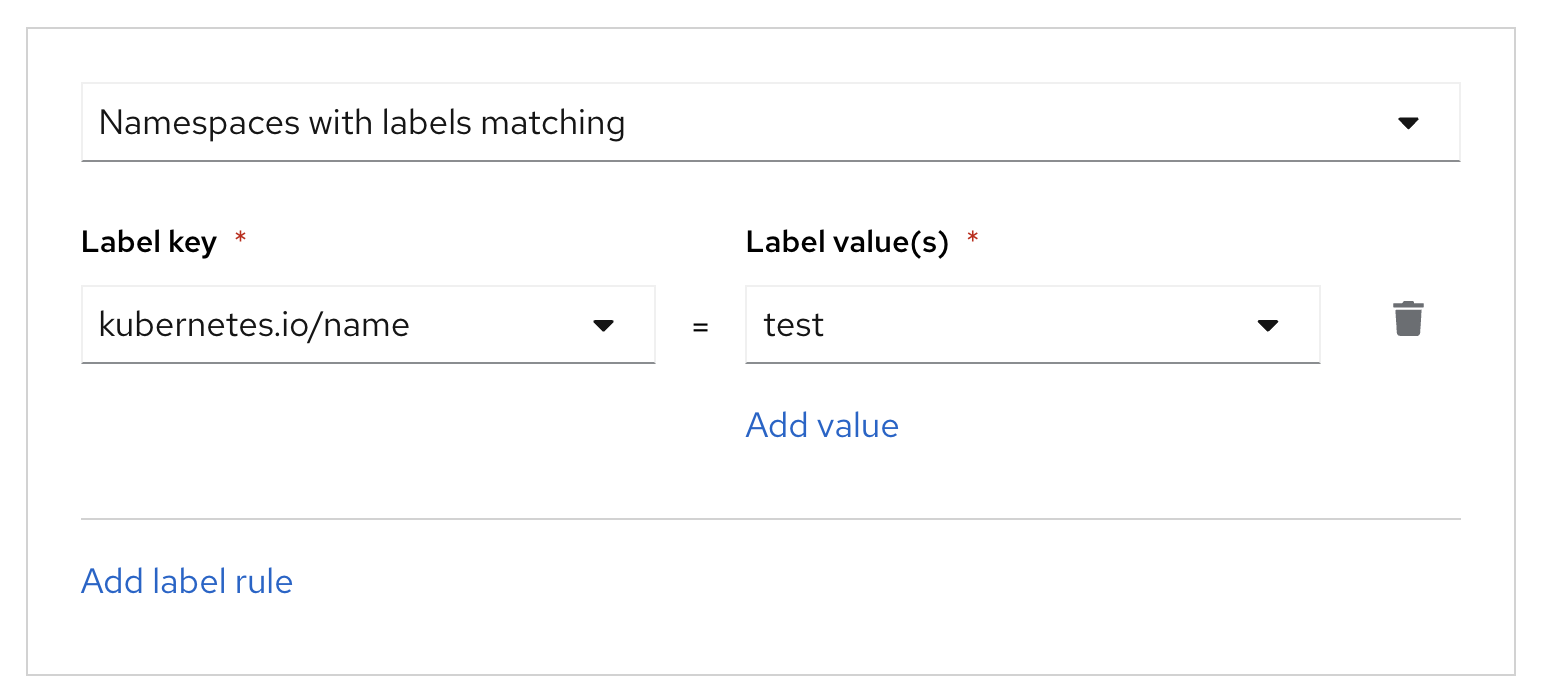This screenshot has height=696, width=1544.
Task: Expand the 'kubernetes.io/name' label key dropdown
Action: (368, 325)
